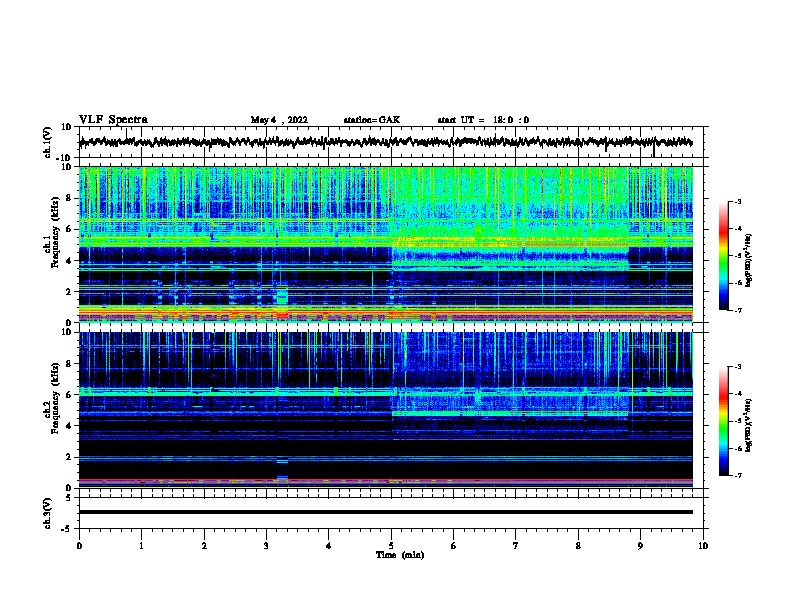Screen dimensions: 792x612
Task: Click the flat ch.3 voltage trace line
Action: (x=386, y=512)
